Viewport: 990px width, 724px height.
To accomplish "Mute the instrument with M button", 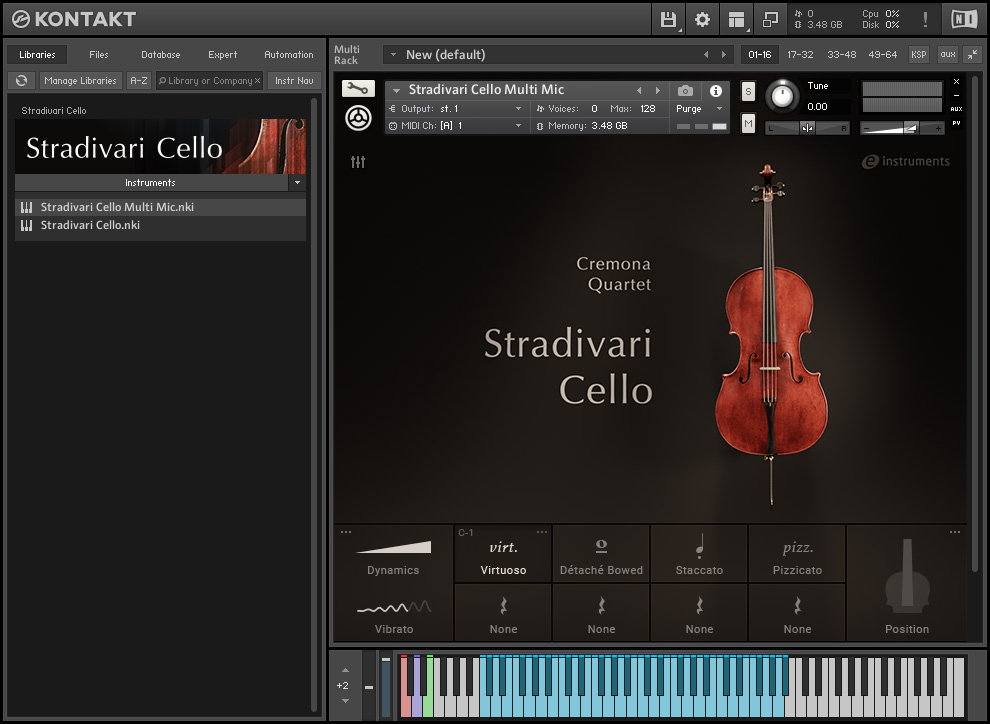I will click(x=748, y=123).
